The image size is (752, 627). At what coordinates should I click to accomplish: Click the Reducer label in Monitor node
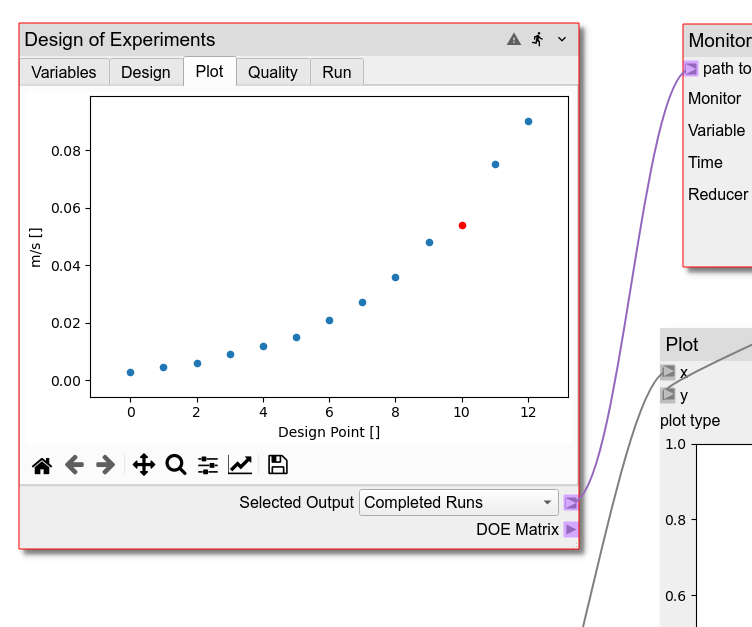pyautogui.click(x=718, y=195)
